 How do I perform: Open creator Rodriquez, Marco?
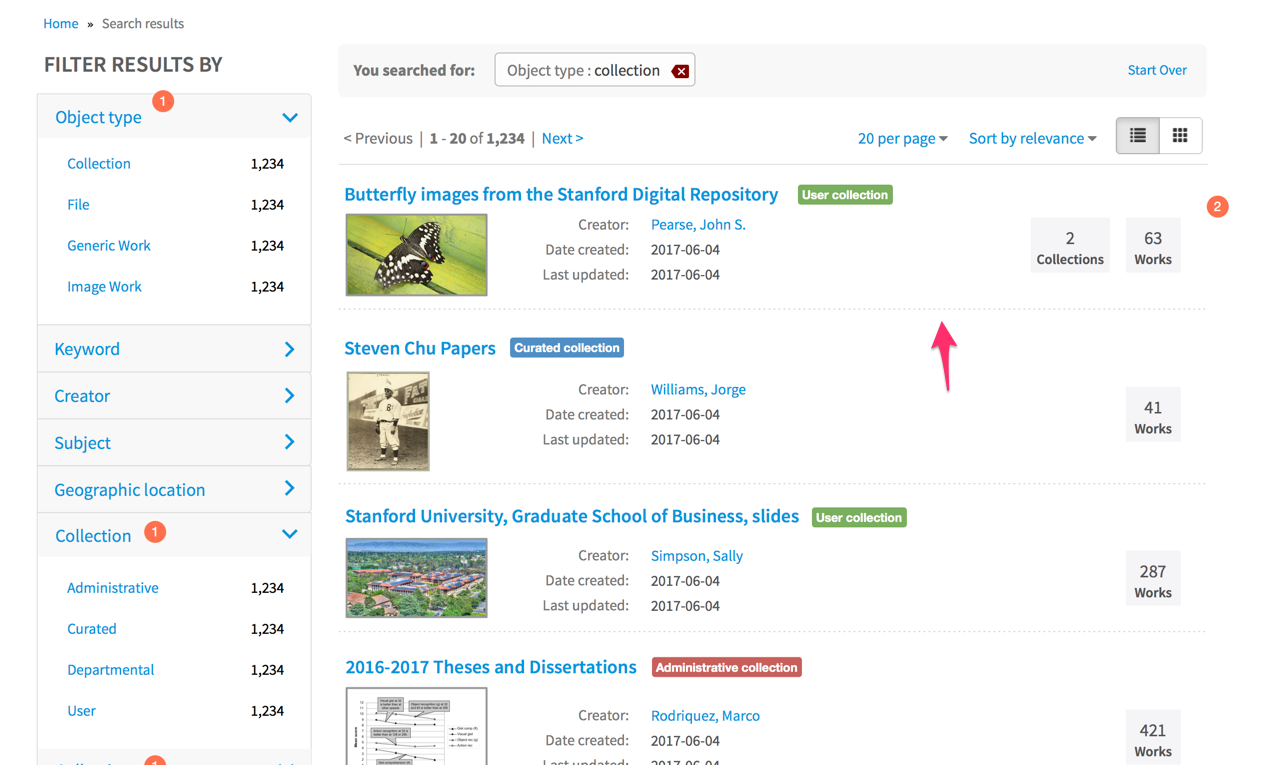tap(705, 716)
